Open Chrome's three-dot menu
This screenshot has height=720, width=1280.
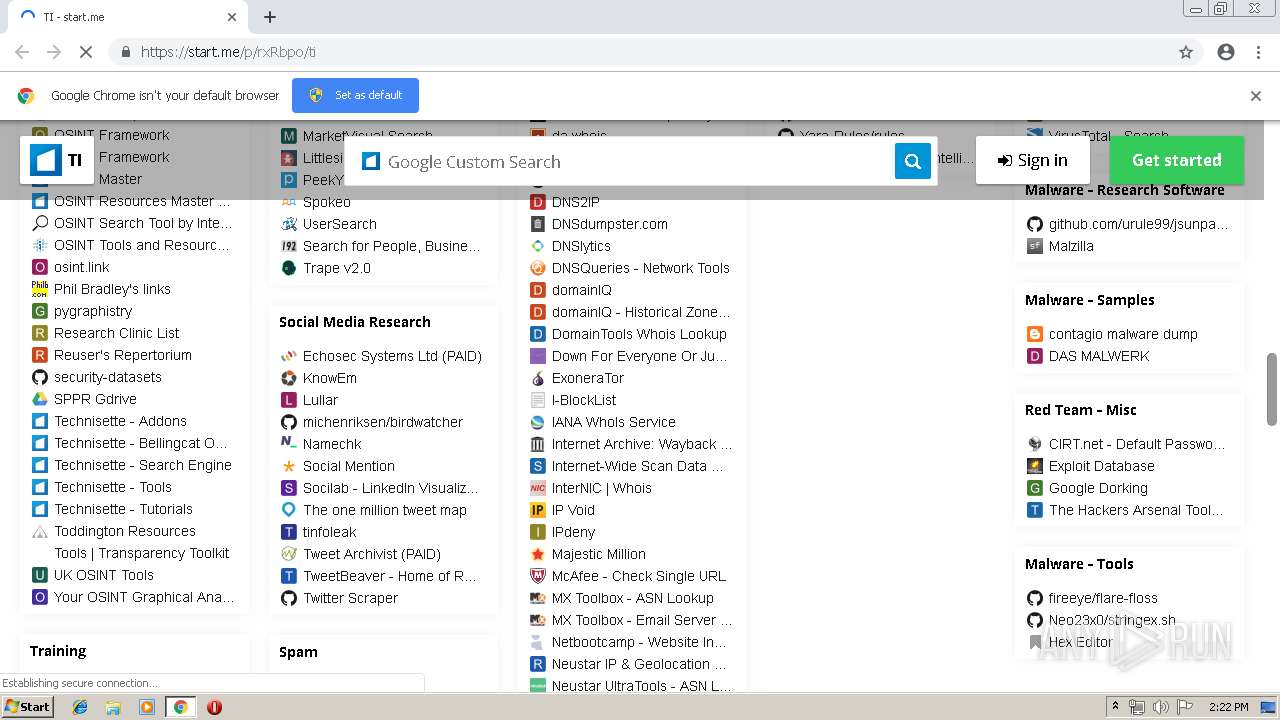click(1258, 52)
